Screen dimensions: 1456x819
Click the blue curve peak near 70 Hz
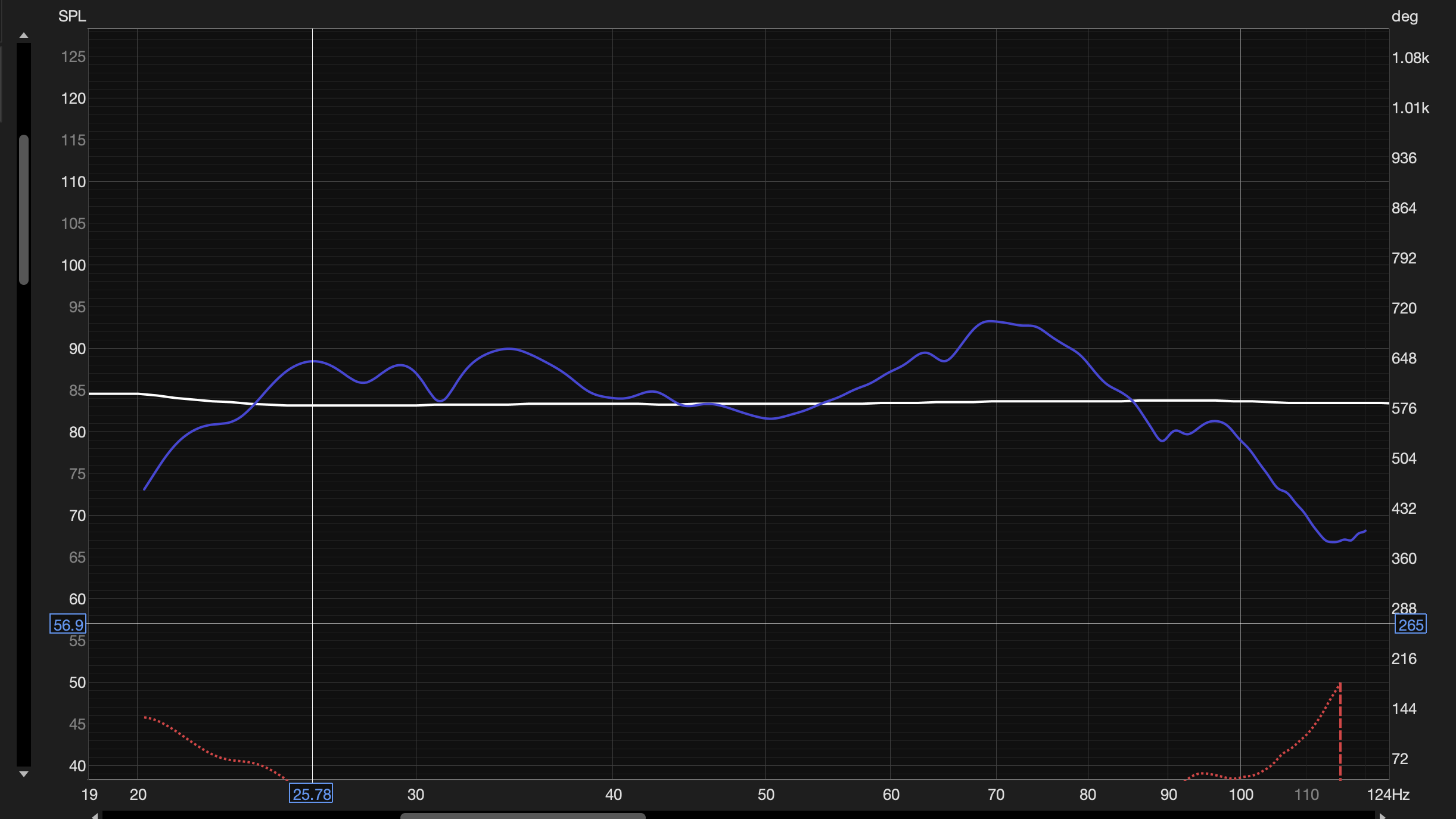(990, 321)
